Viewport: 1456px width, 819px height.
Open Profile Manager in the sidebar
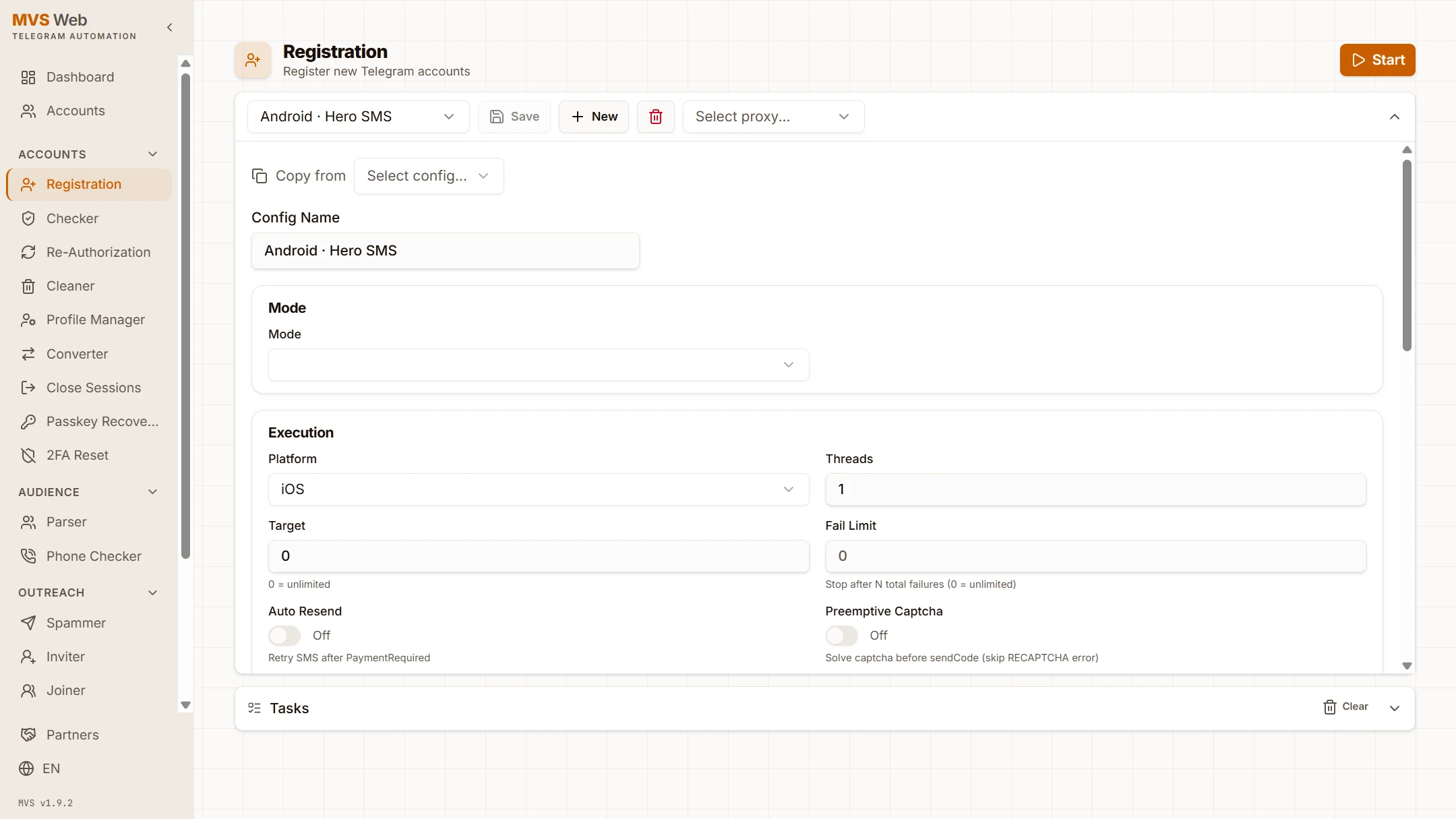pos(89,320)
